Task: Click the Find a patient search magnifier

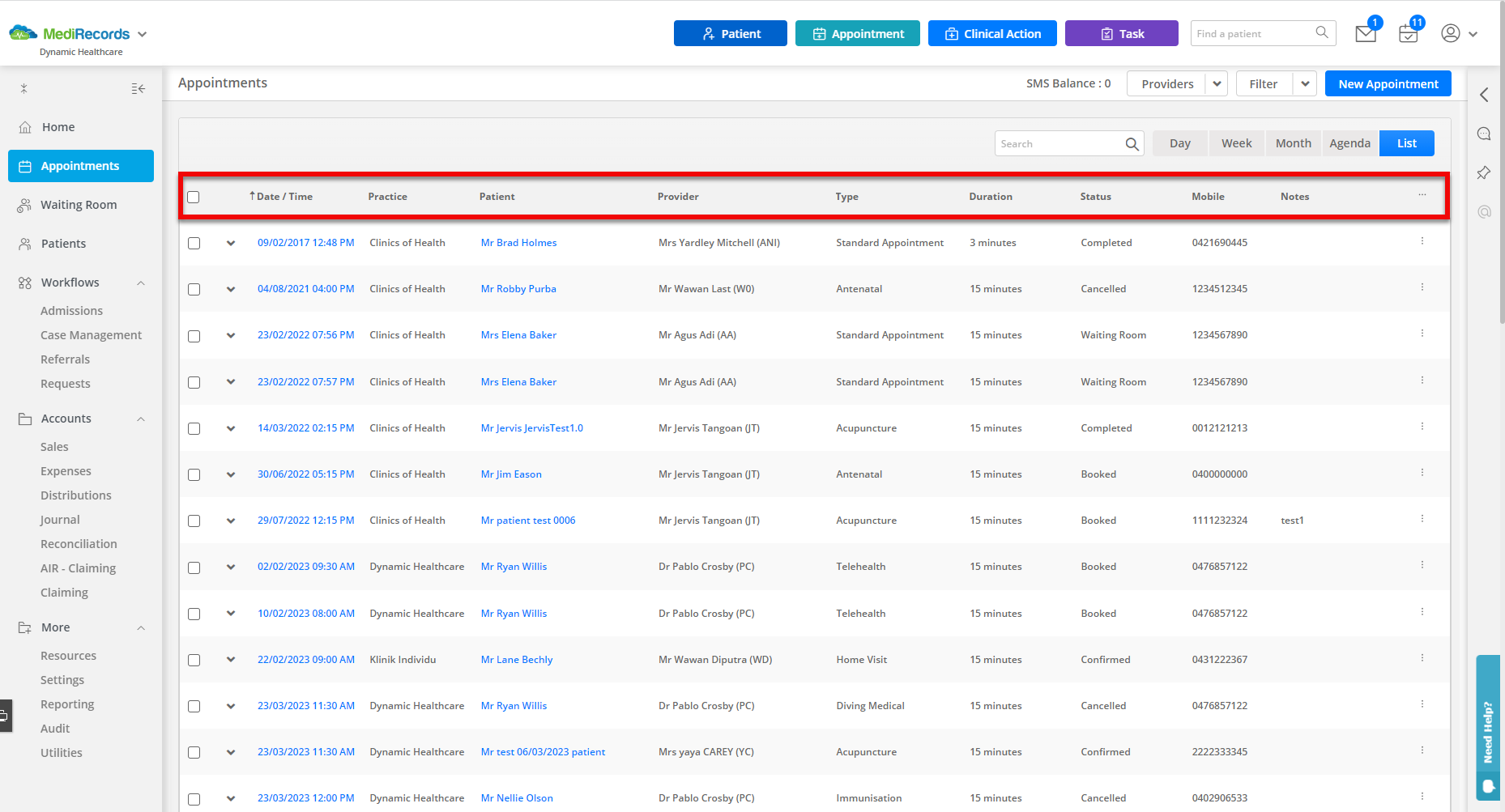Action: (x=1322, y=32)
